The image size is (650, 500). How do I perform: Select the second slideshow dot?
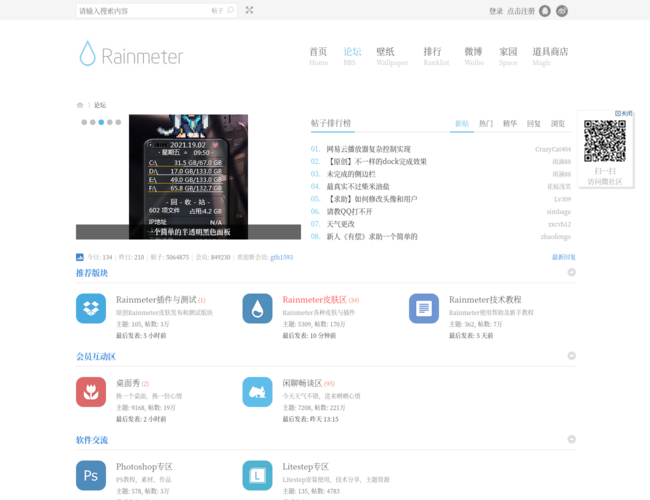(92, 122)
